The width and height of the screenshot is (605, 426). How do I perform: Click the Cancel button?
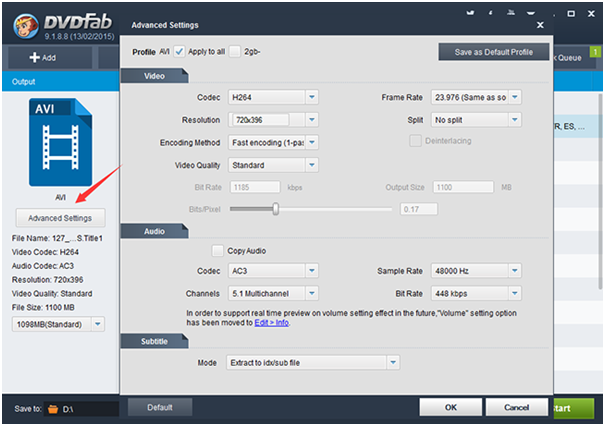(517, 407)
